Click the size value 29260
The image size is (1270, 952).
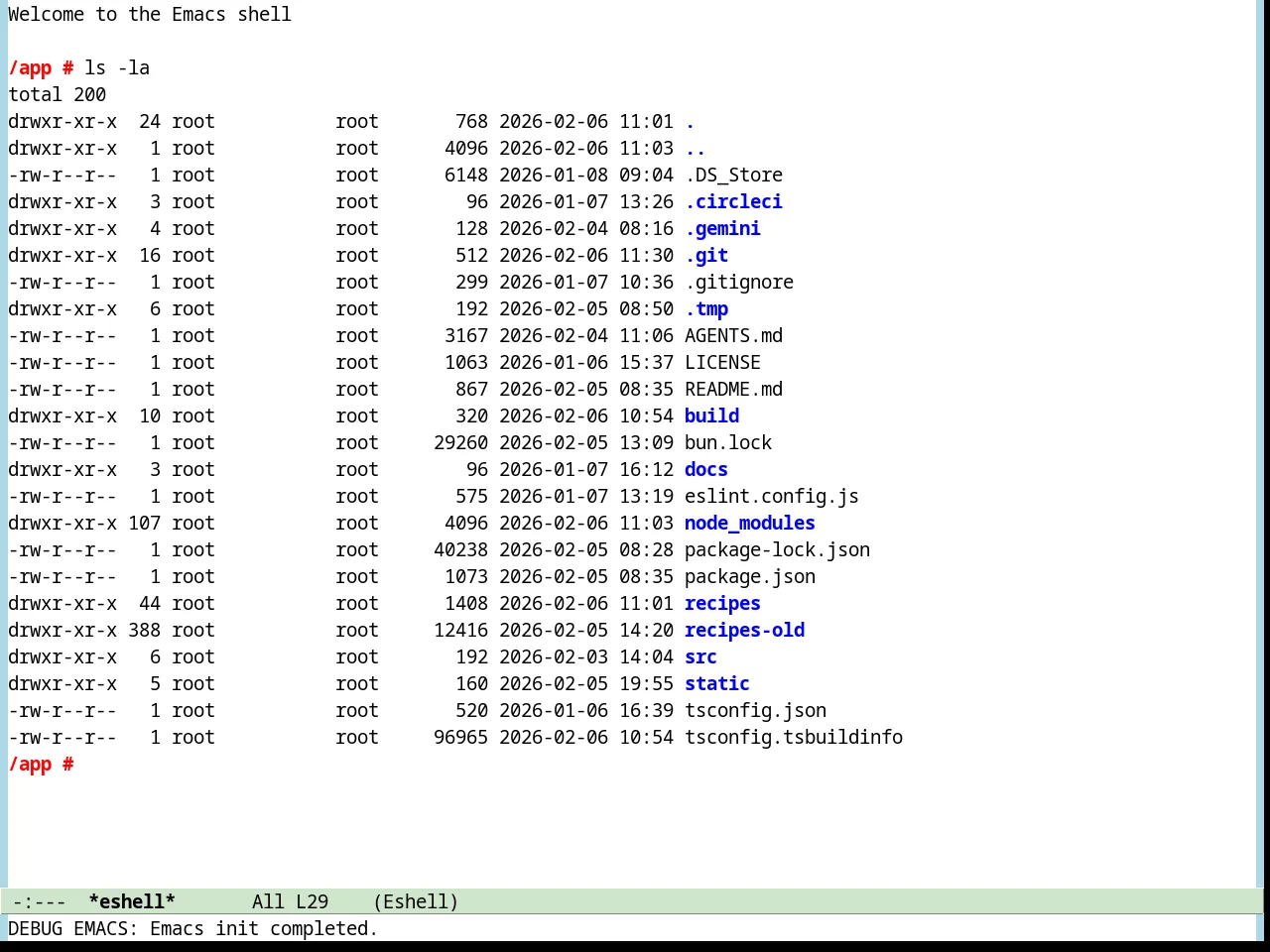(x=460, y=442)
